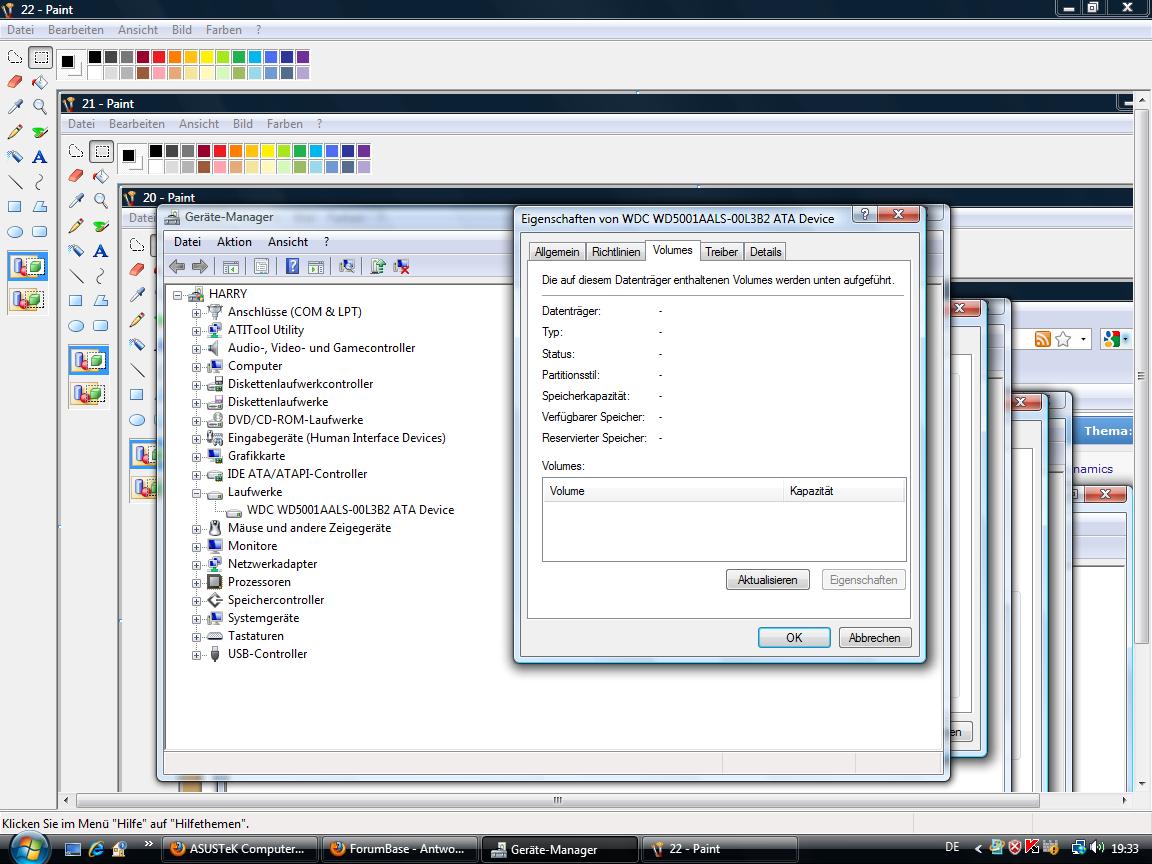Open the Windows Start orb

pos(29,849)
